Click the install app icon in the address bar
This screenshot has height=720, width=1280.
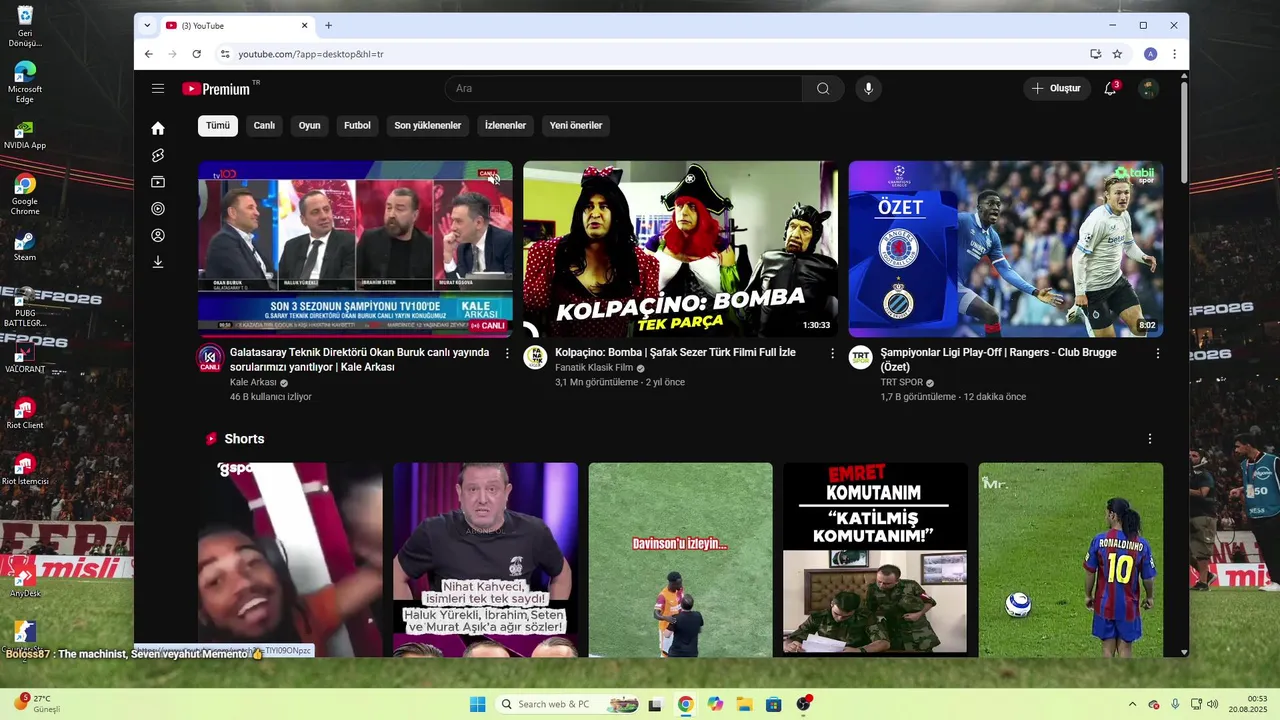tap(1096, 54)
